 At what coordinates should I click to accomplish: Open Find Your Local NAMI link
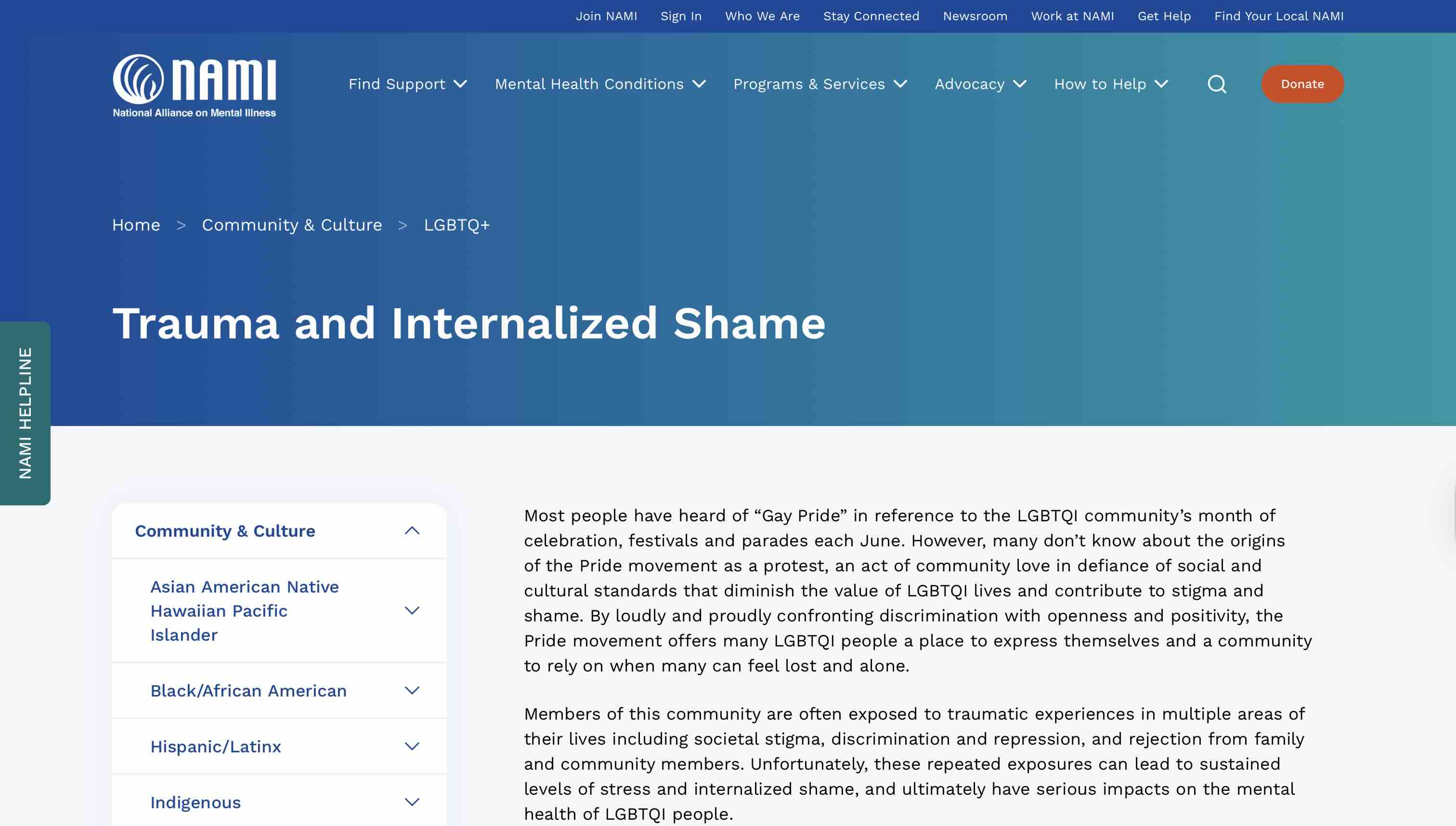coord(1279,16)
